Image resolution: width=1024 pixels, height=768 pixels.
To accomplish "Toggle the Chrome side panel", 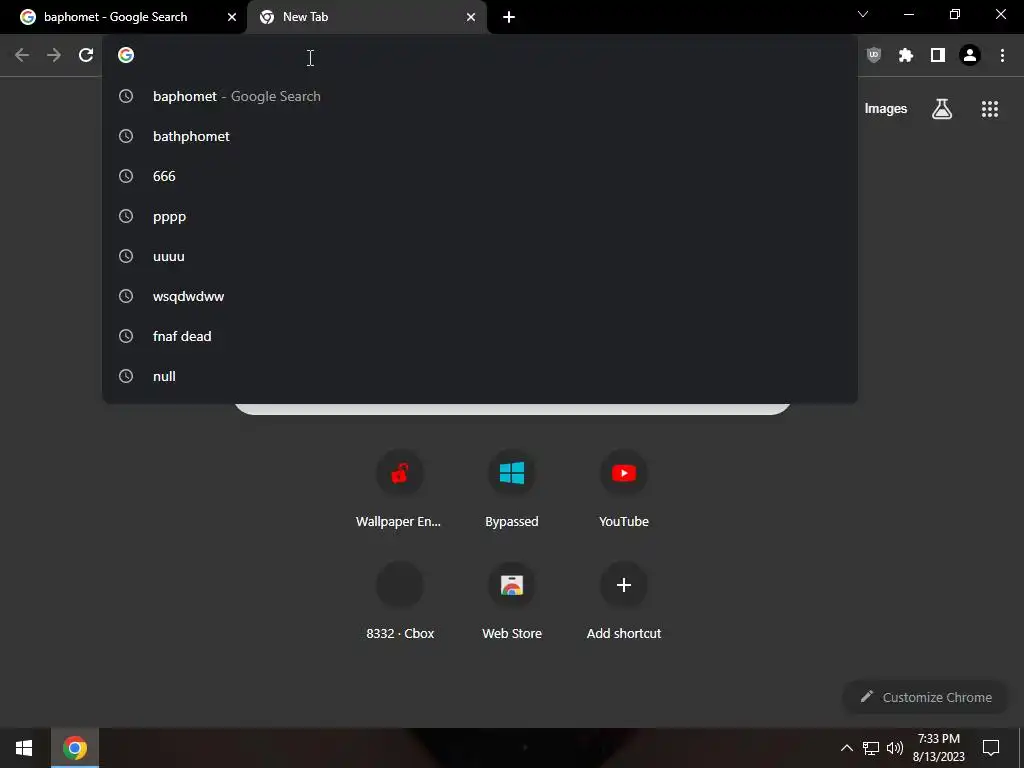I will 938,56.
